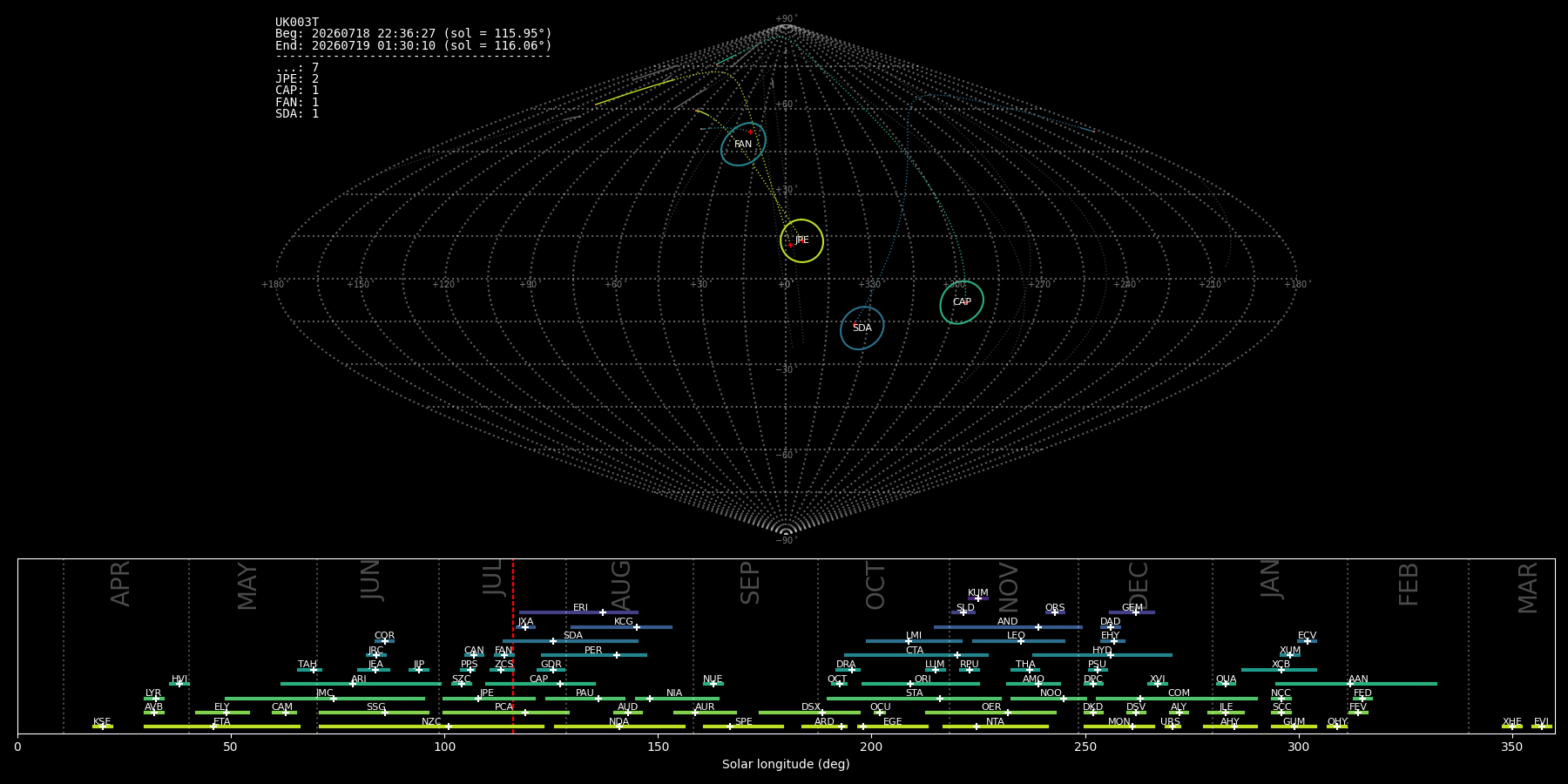Screen dimensions: 1568x784
Task: Click the STA shower bar
Action: click(x=914, y=698)
